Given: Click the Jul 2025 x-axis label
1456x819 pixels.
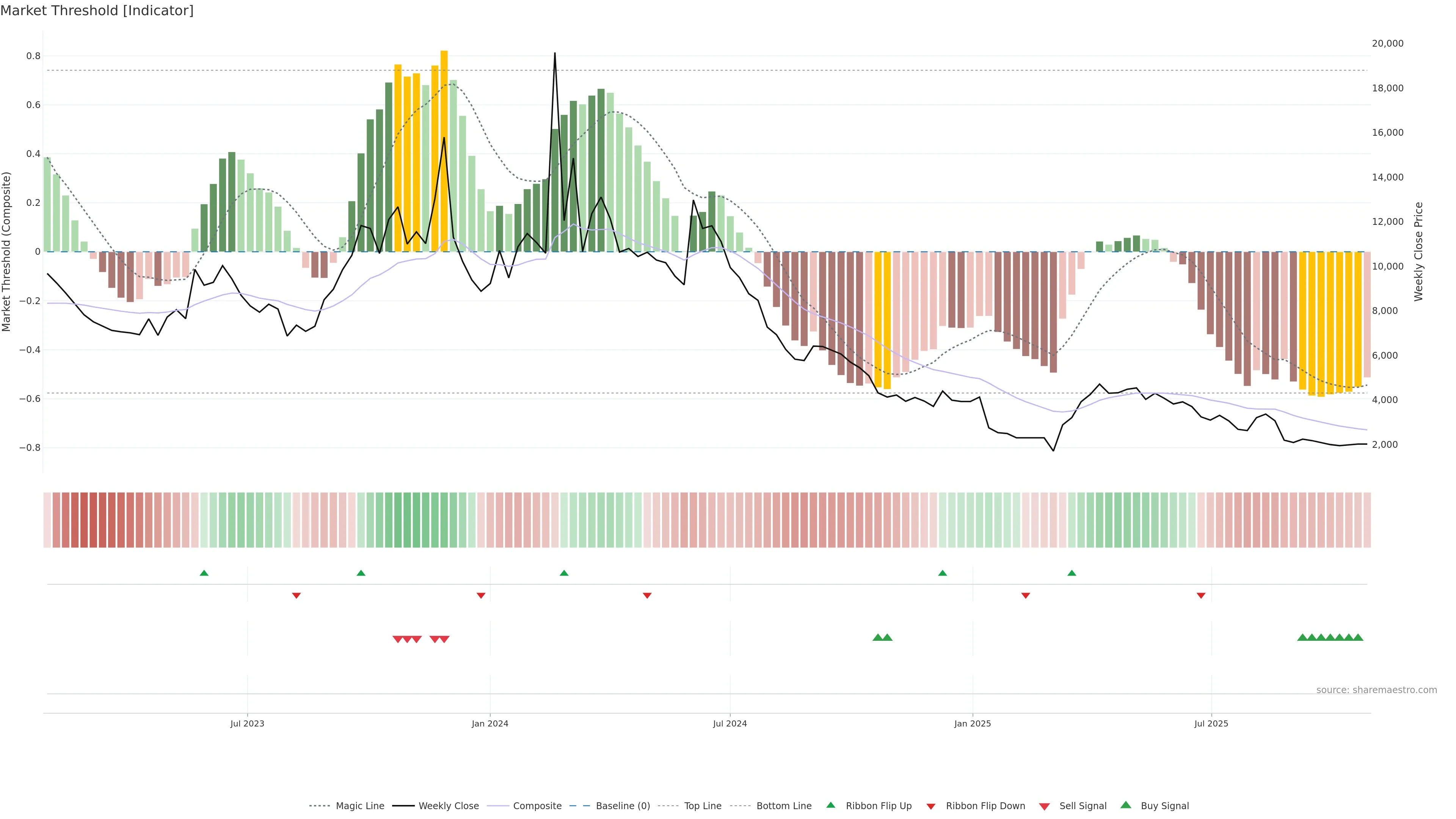Looking at the screenshot, I should pyautogui.click(x=1211, y=723).
